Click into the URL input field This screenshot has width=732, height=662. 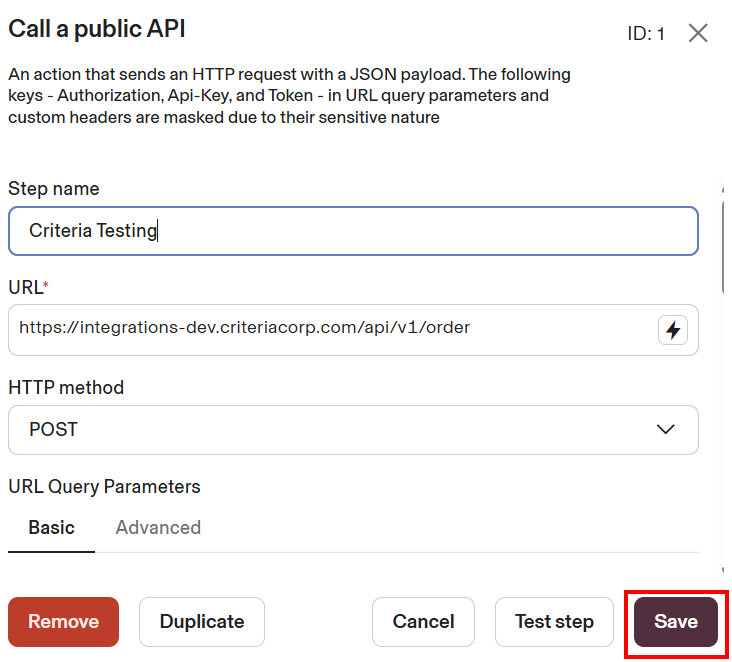coord(330,329)
